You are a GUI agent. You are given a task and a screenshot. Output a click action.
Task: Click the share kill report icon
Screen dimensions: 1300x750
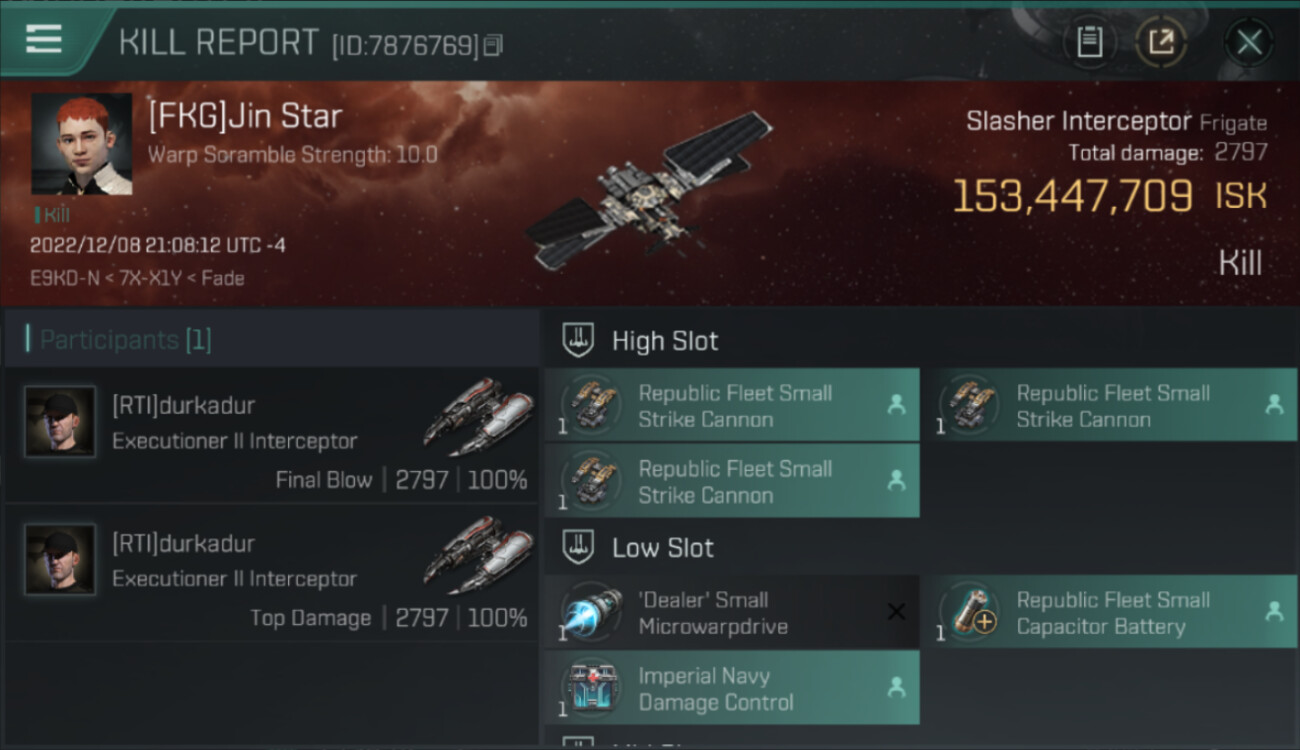[x=1161, y=42]
